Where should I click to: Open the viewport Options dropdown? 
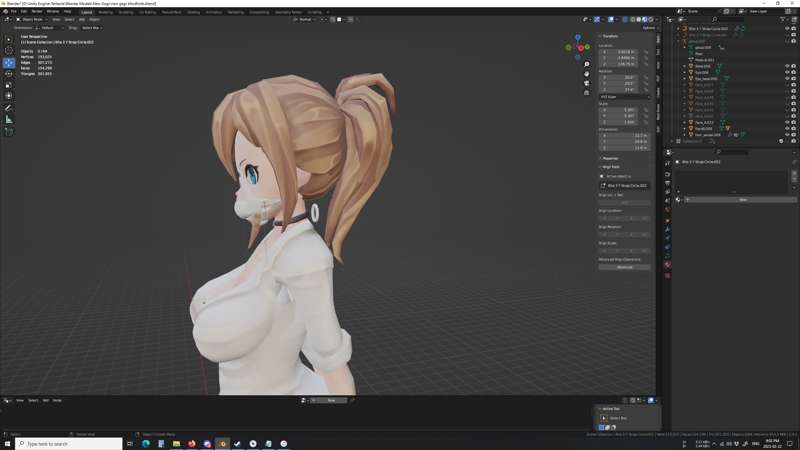649,28
